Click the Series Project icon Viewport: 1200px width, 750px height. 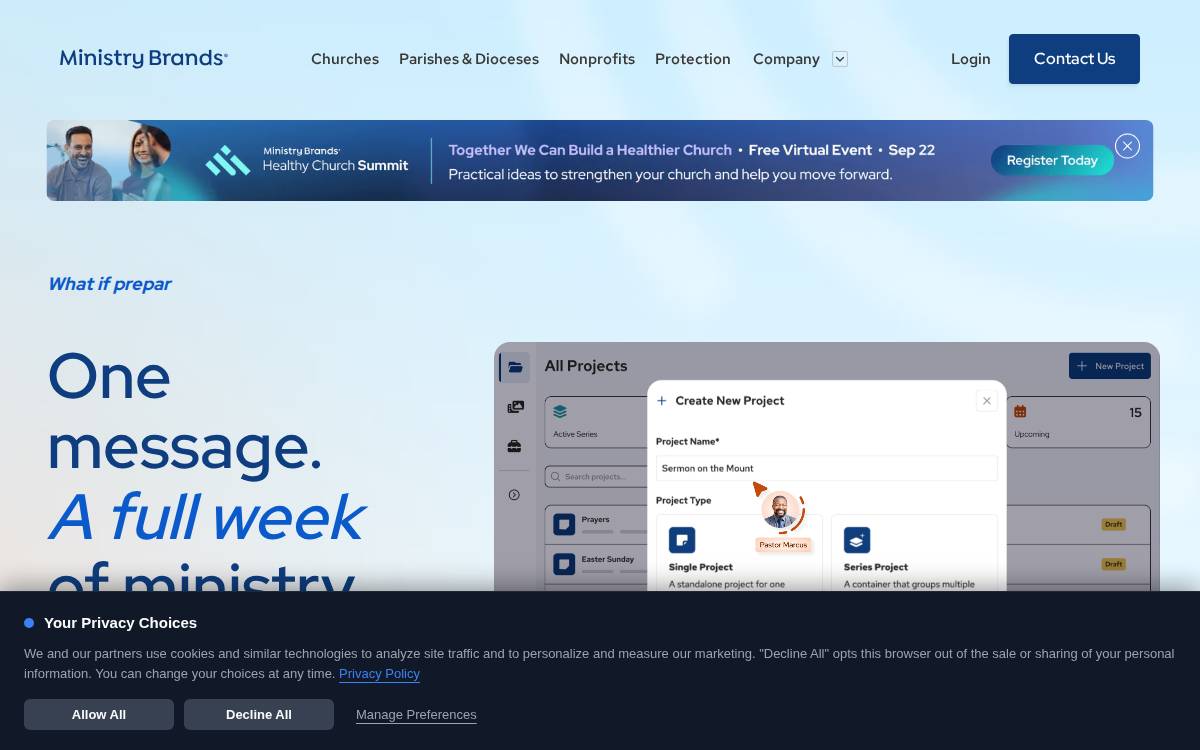857,540
